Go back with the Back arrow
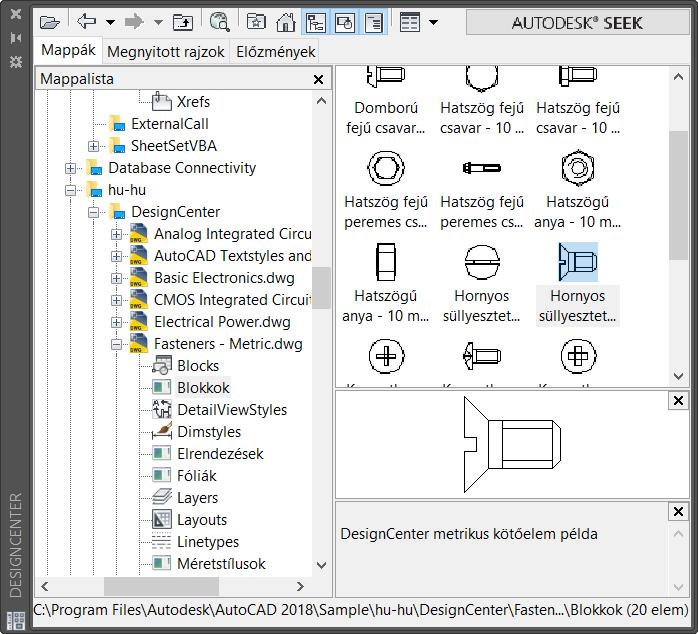 (x=86, y=21)
